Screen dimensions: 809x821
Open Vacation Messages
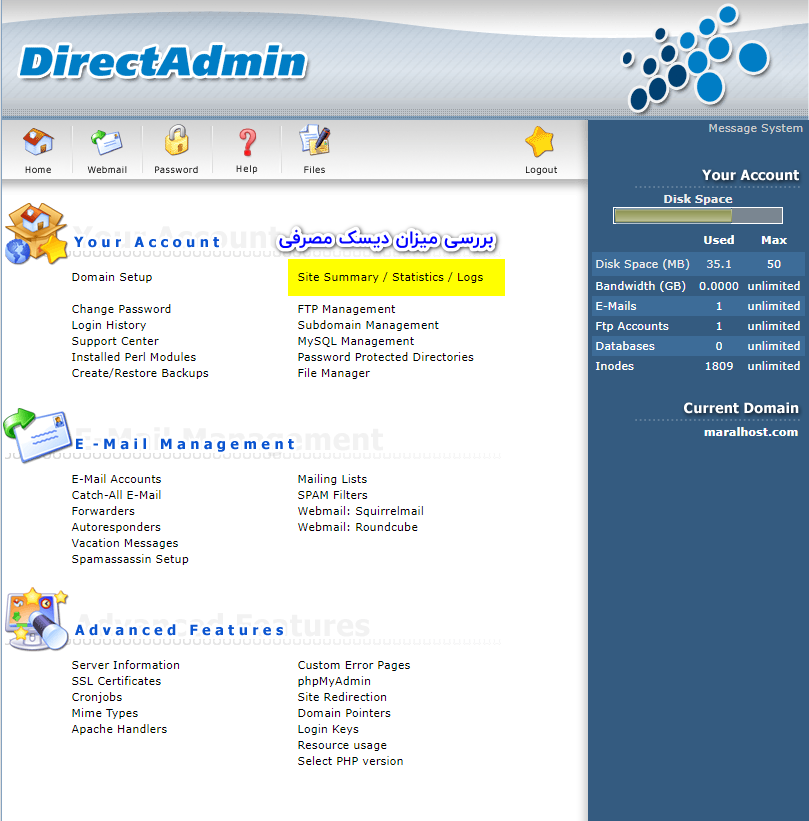point(125,543)
